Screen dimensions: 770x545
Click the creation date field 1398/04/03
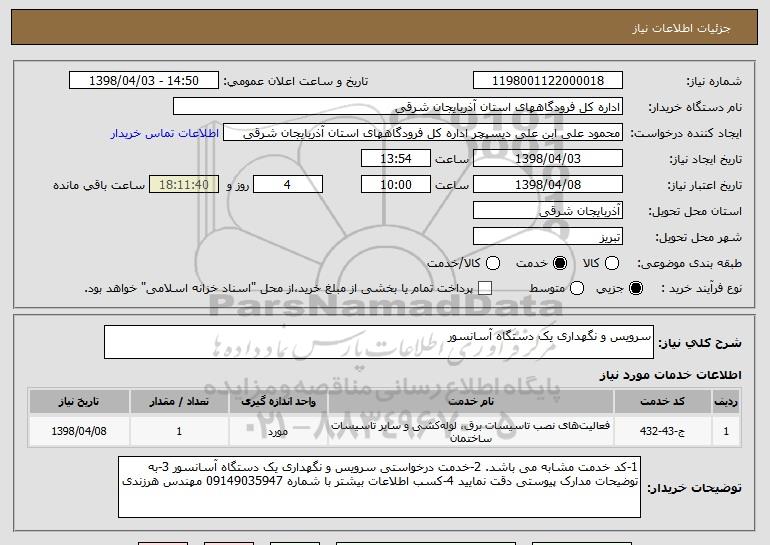pos(548,159)
